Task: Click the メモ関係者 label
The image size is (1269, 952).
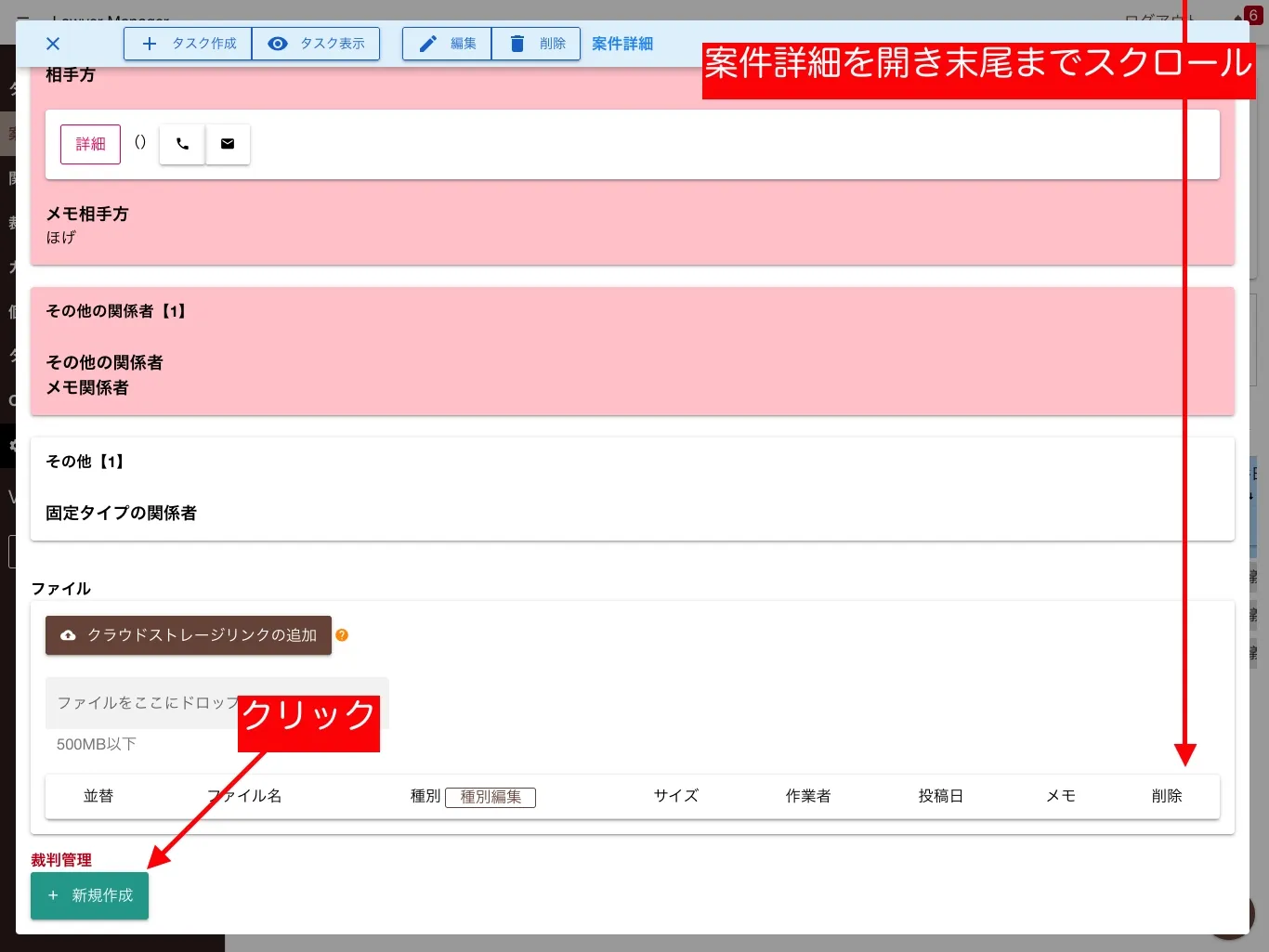Action: (x=87, y=387)
